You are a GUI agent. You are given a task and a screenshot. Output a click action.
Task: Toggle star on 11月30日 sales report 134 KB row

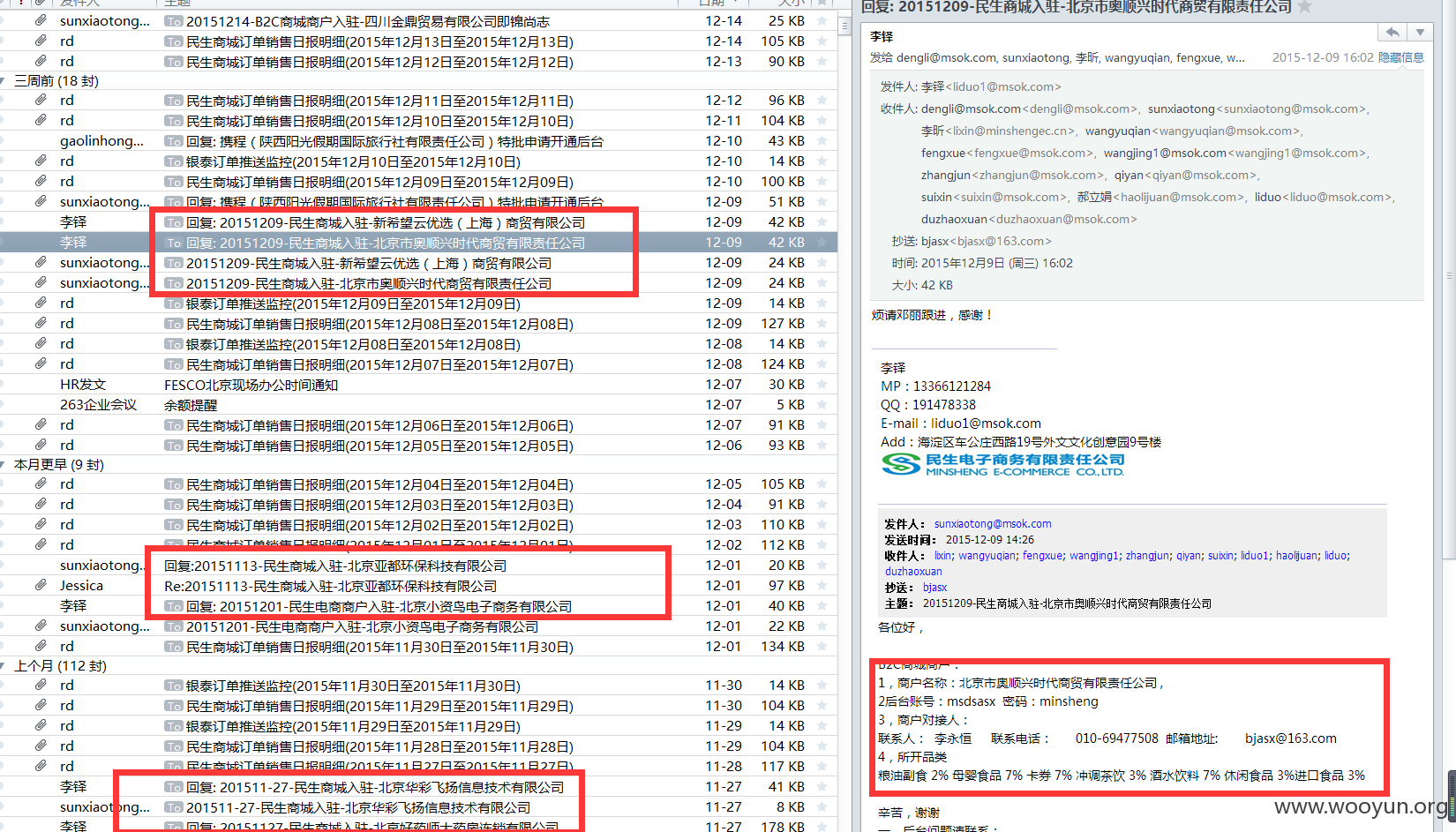point(822,646)
